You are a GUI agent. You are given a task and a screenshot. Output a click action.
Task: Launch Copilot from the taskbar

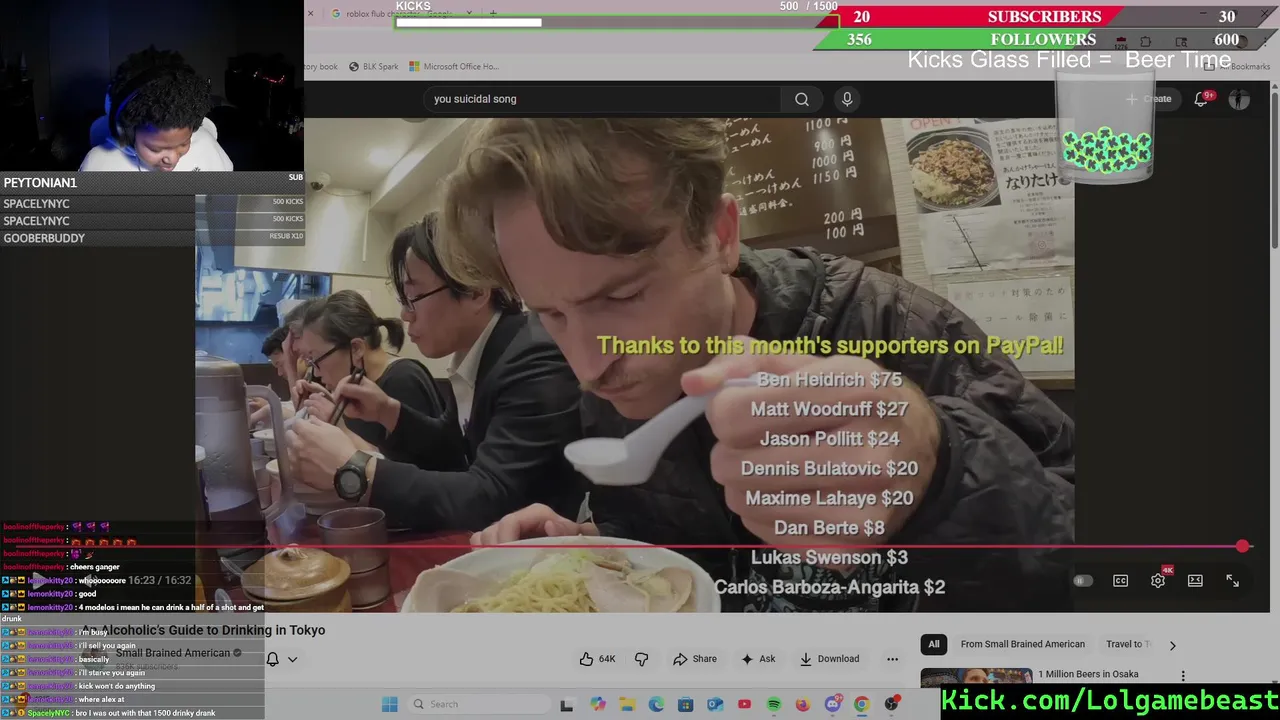(x=597, y=704)
